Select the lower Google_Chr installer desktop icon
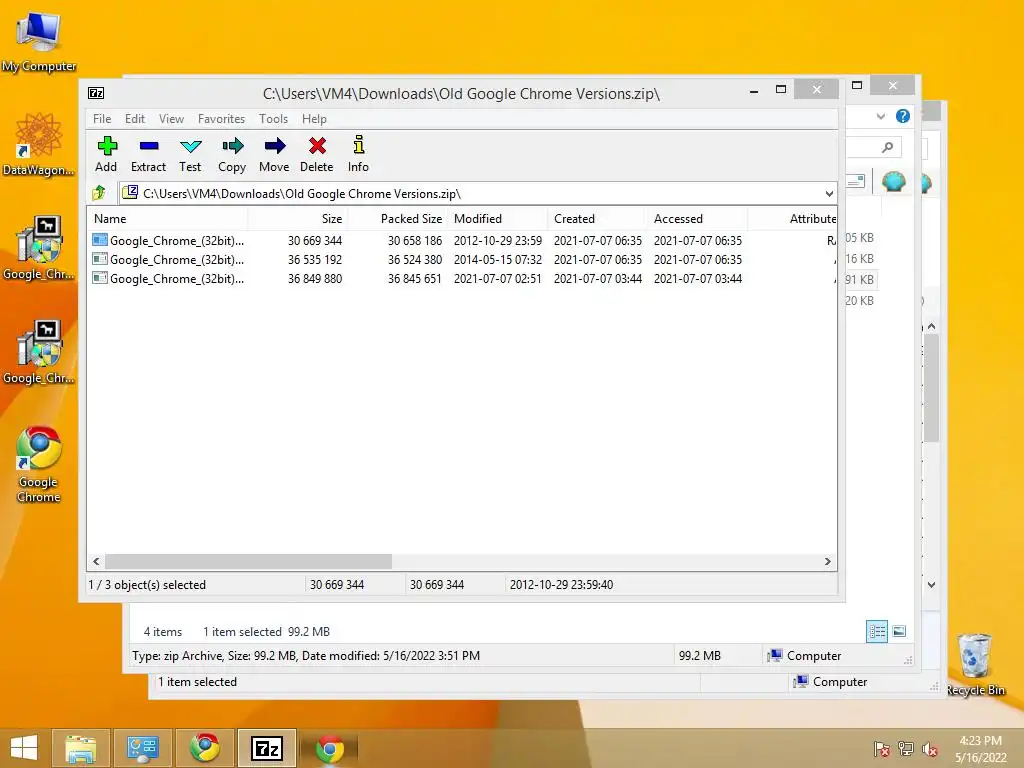The image size is (1024, 768). pos(39,353)
